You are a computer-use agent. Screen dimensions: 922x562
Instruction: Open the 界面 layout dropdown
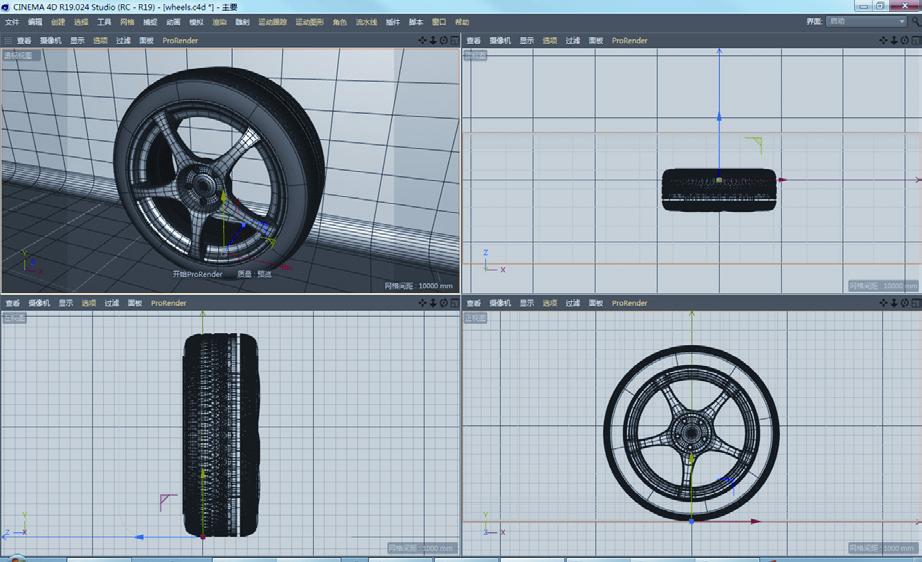click(866, 21)
